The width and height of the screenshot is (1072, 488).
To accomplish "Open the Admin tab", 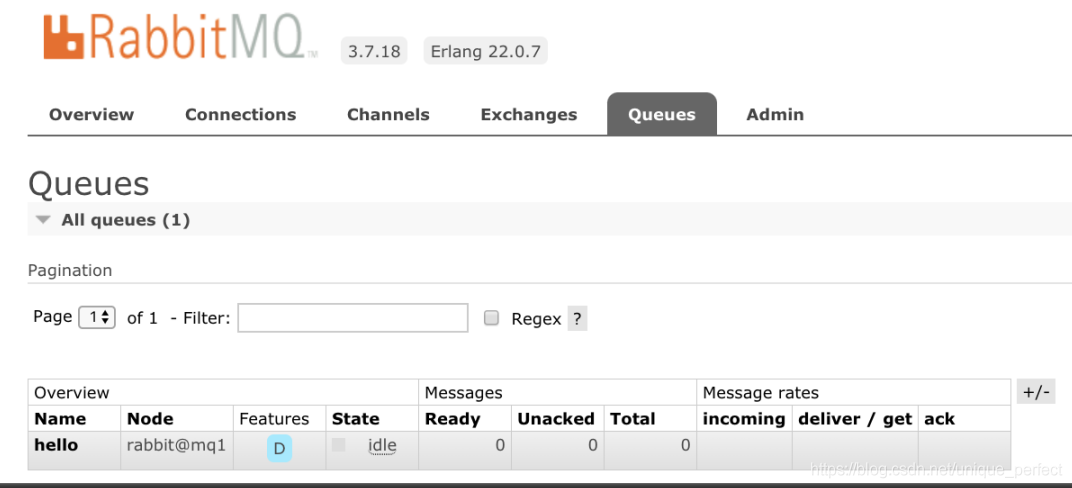I will click(775, 114).
